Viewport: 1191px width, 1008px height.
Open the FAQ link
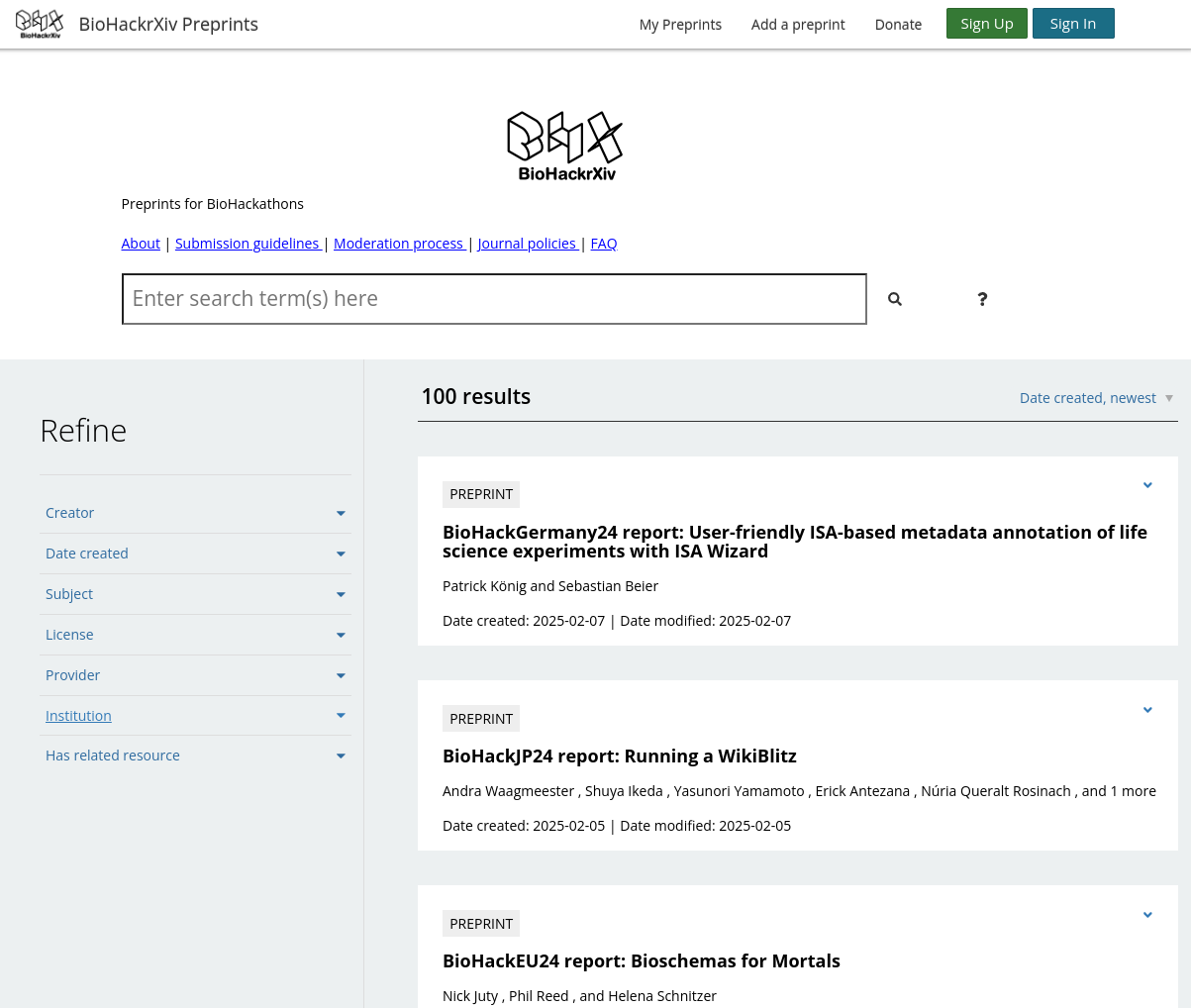[x=604, y=244]
